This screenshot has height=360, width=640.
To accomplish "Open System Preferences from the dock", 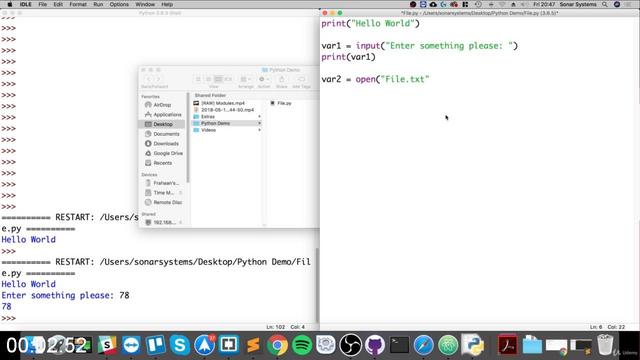I will [326, 345].
